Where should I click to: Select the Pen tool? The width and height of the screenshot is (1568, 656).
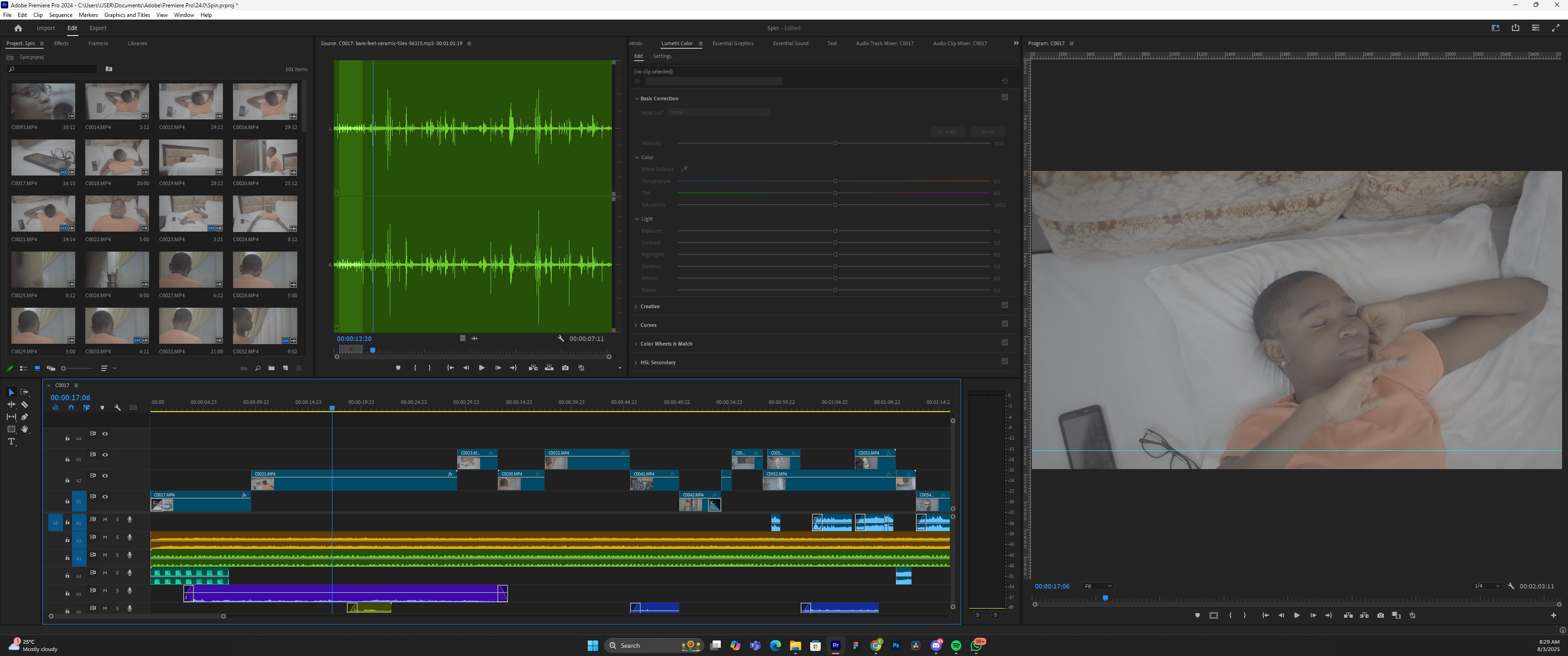25,417
